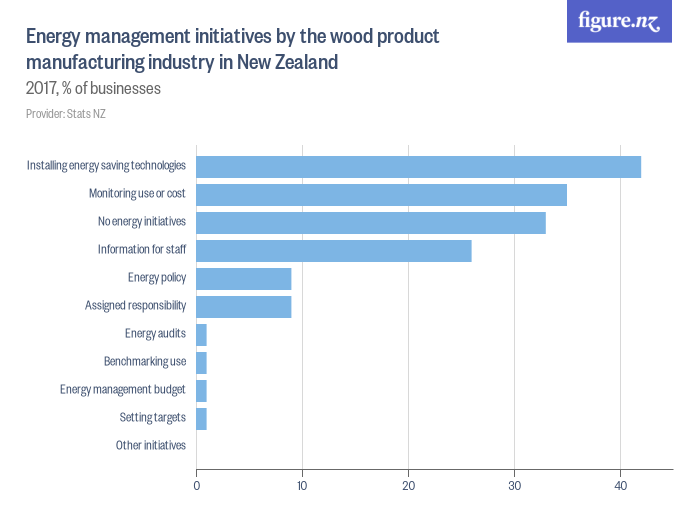Select the Monitoring use or cost bar
This screenshot has width=700, height=525.
381,194
